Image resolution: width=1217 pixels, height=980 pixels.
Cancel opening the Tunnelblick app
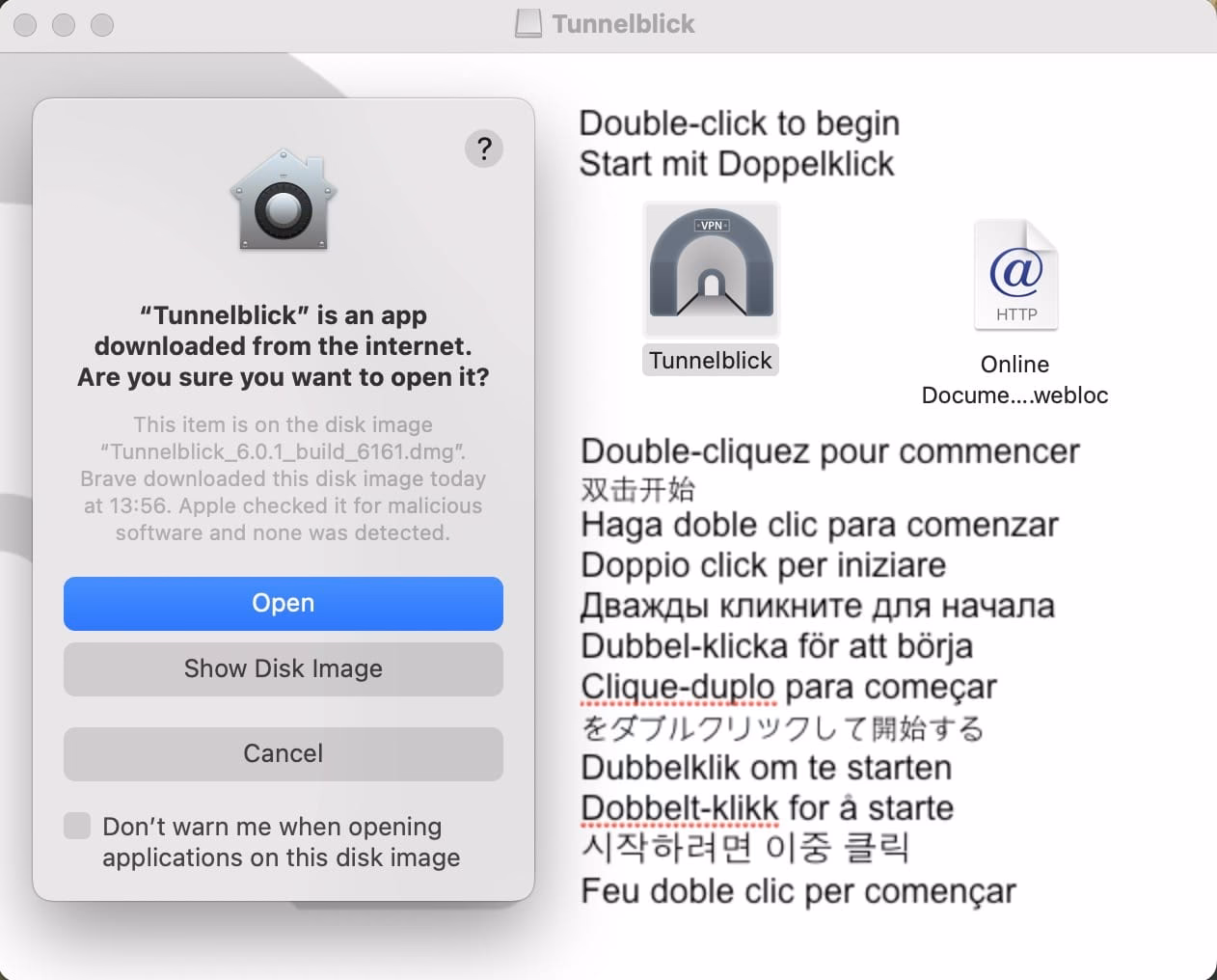[284, 753]
